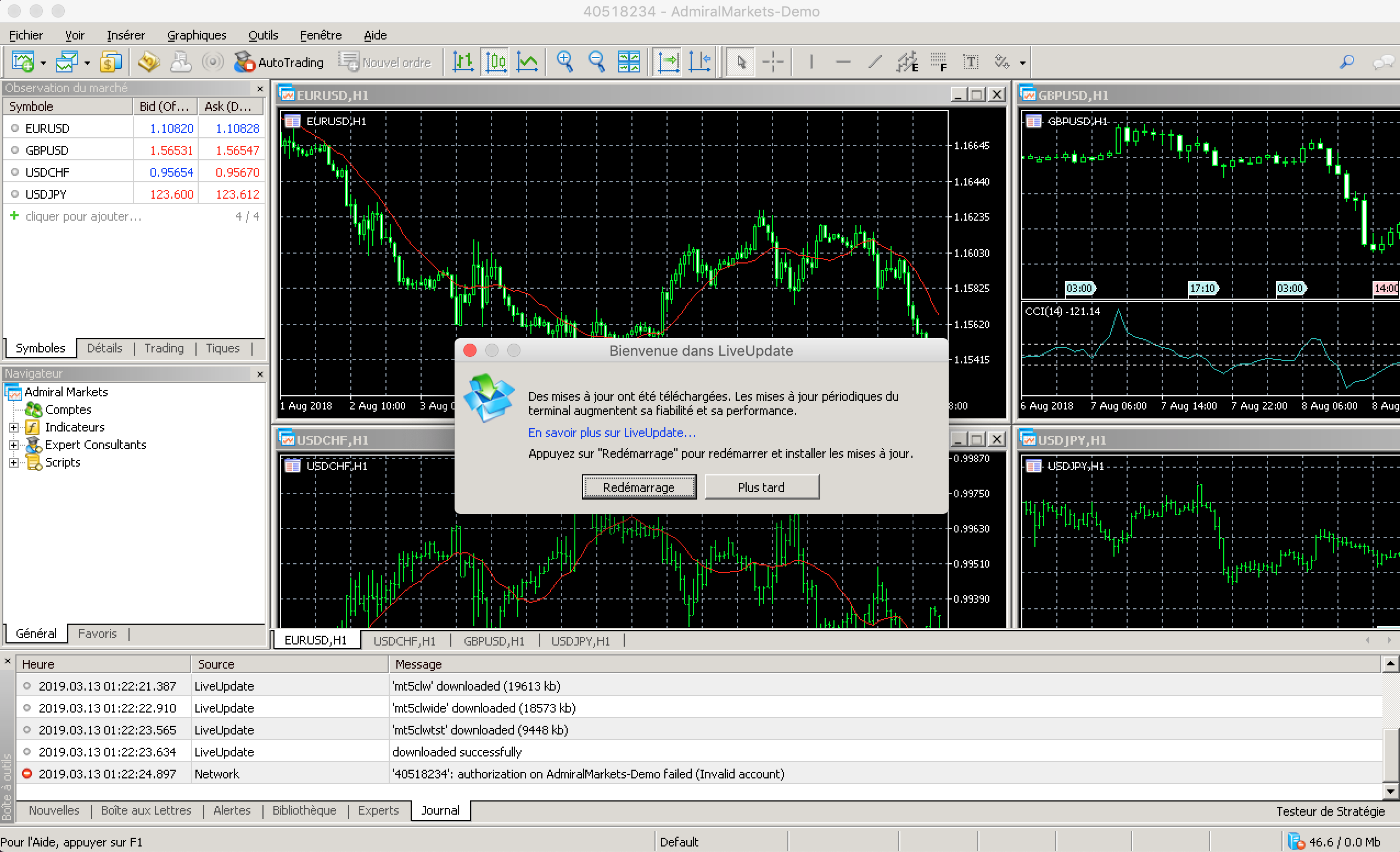This screenshot has height=852, width=1400.
Task: Open the Boîte aux Lettres tab
Action: point(146,810)
